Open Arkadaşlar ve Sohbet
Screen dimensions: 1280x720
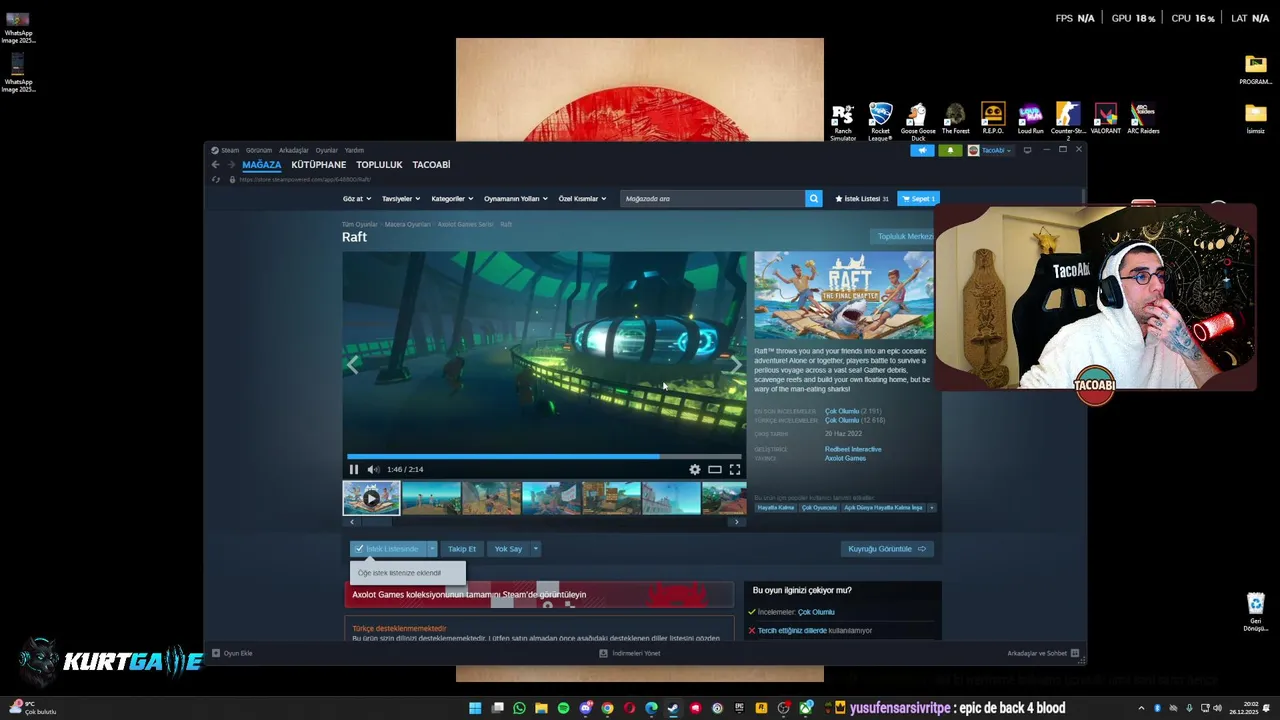click(x=1043, y=653)
